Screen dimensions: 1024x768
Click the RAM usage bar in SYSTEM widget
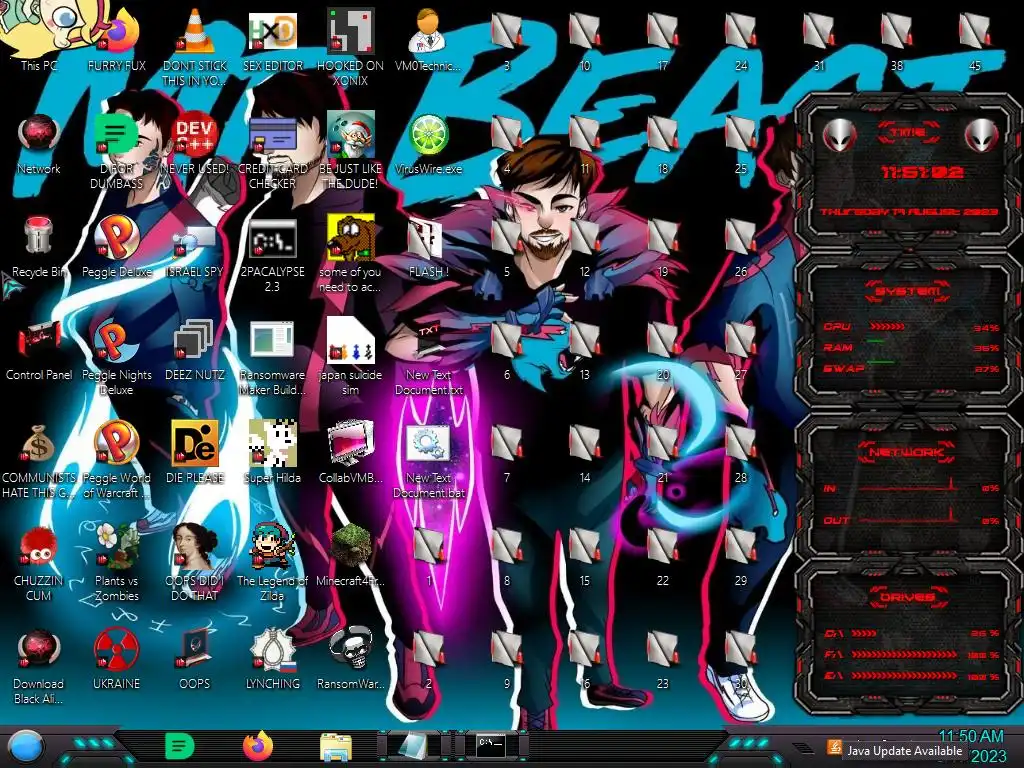point(876,341)
